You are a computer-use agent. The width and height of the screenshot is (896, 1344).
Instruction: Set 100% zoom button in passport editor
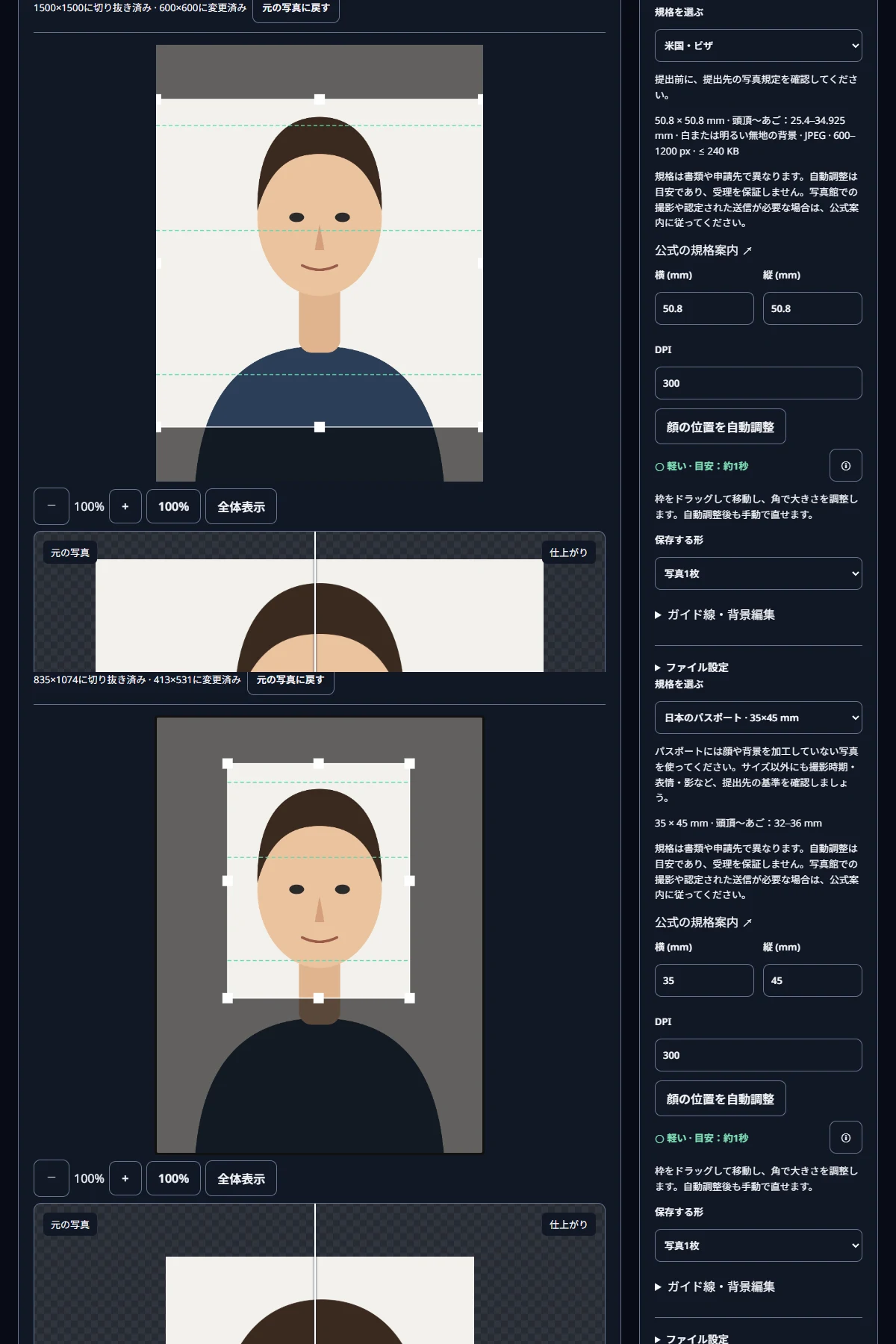click(x=173, y=1178)
